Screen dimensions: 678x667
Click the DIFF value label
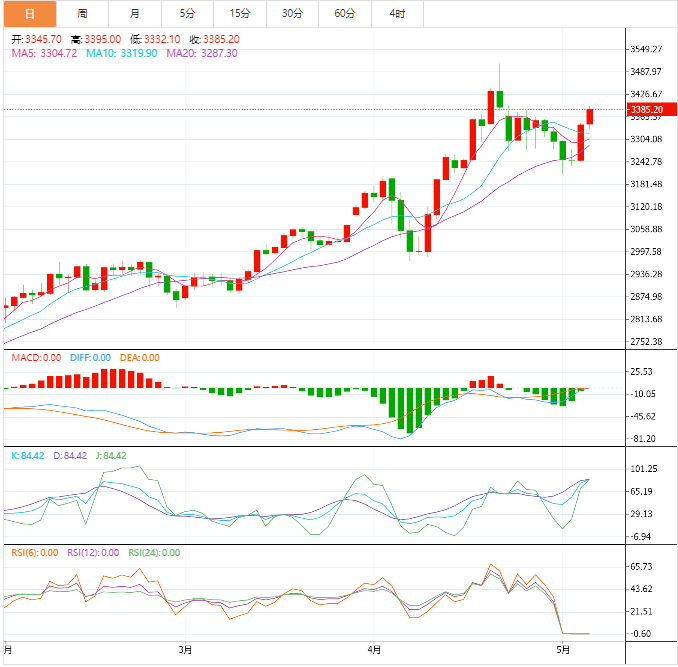point(91,357)
